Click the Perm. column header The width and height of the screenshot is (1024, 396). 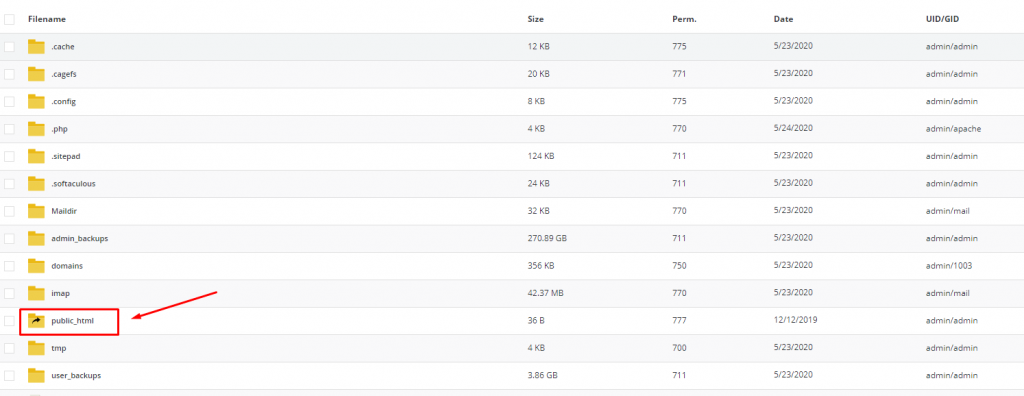[684, 20]
